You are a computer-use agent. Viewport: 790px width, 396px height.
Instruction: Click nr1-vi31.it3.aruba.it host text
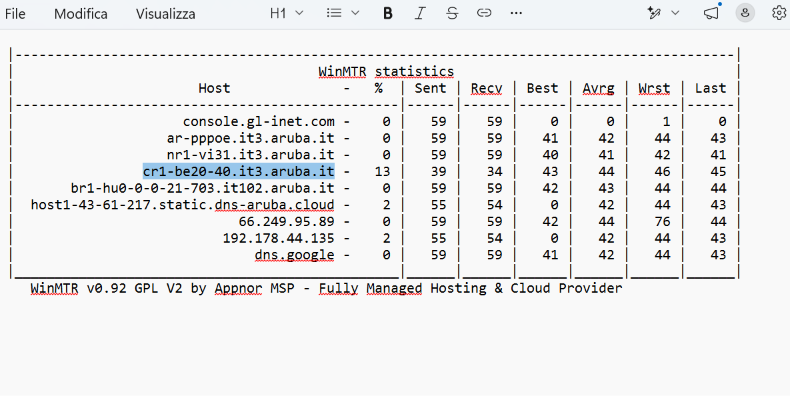[x=250, y=155]
